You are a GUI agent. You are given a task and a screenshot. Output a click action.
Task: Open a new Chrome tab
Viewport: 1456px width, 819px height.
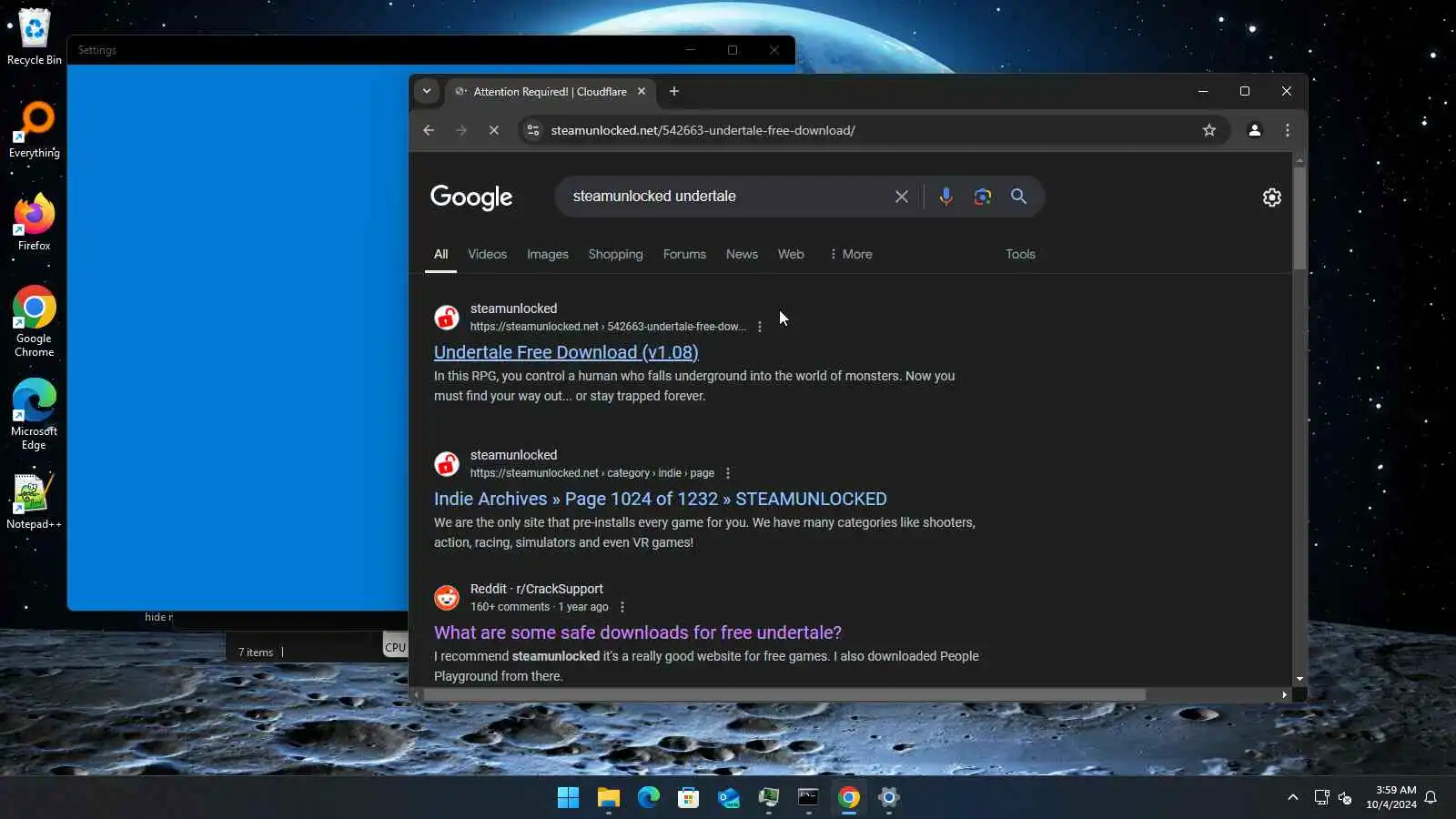click(674, 91)
